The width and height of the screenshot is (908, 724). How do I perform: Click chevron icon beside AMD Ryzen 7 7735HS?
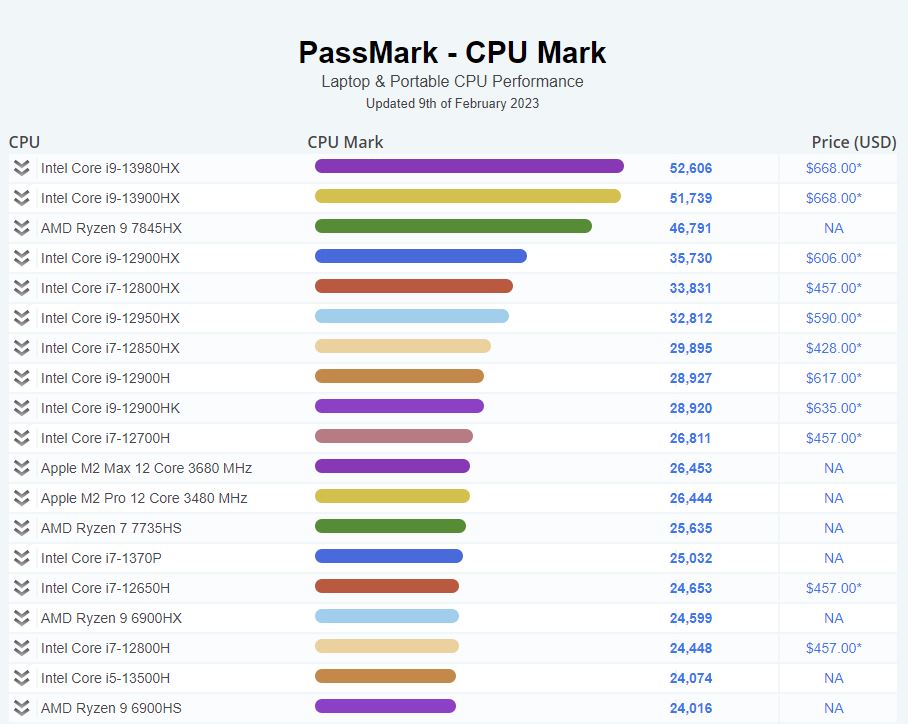(22, 528)
